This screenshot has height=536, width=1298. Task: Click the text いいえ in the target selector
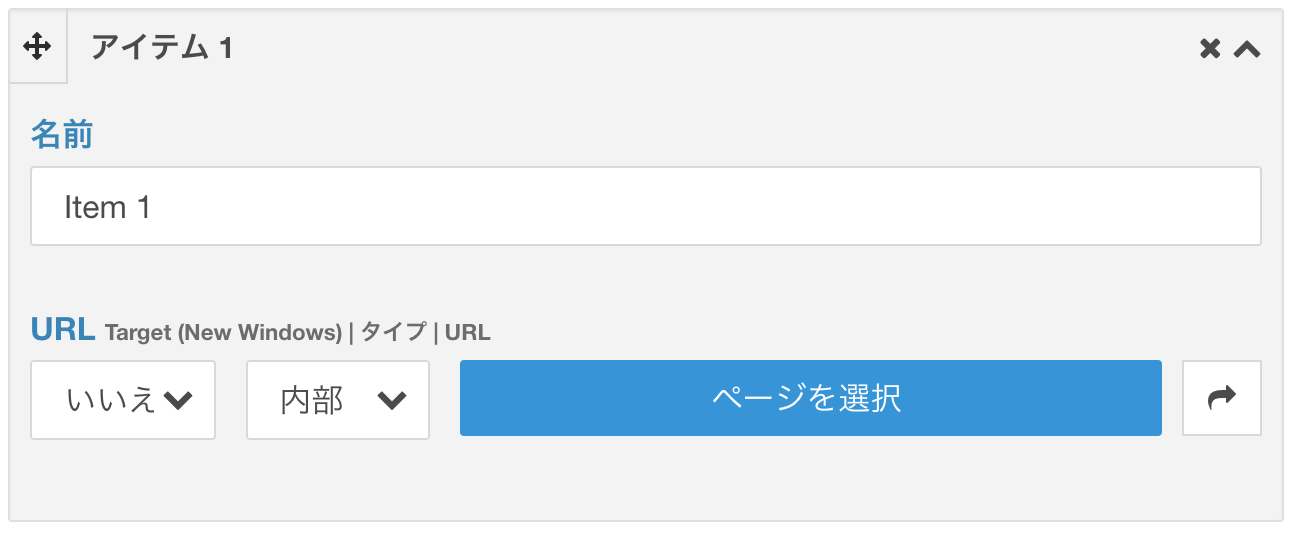[x=111, y=400]
